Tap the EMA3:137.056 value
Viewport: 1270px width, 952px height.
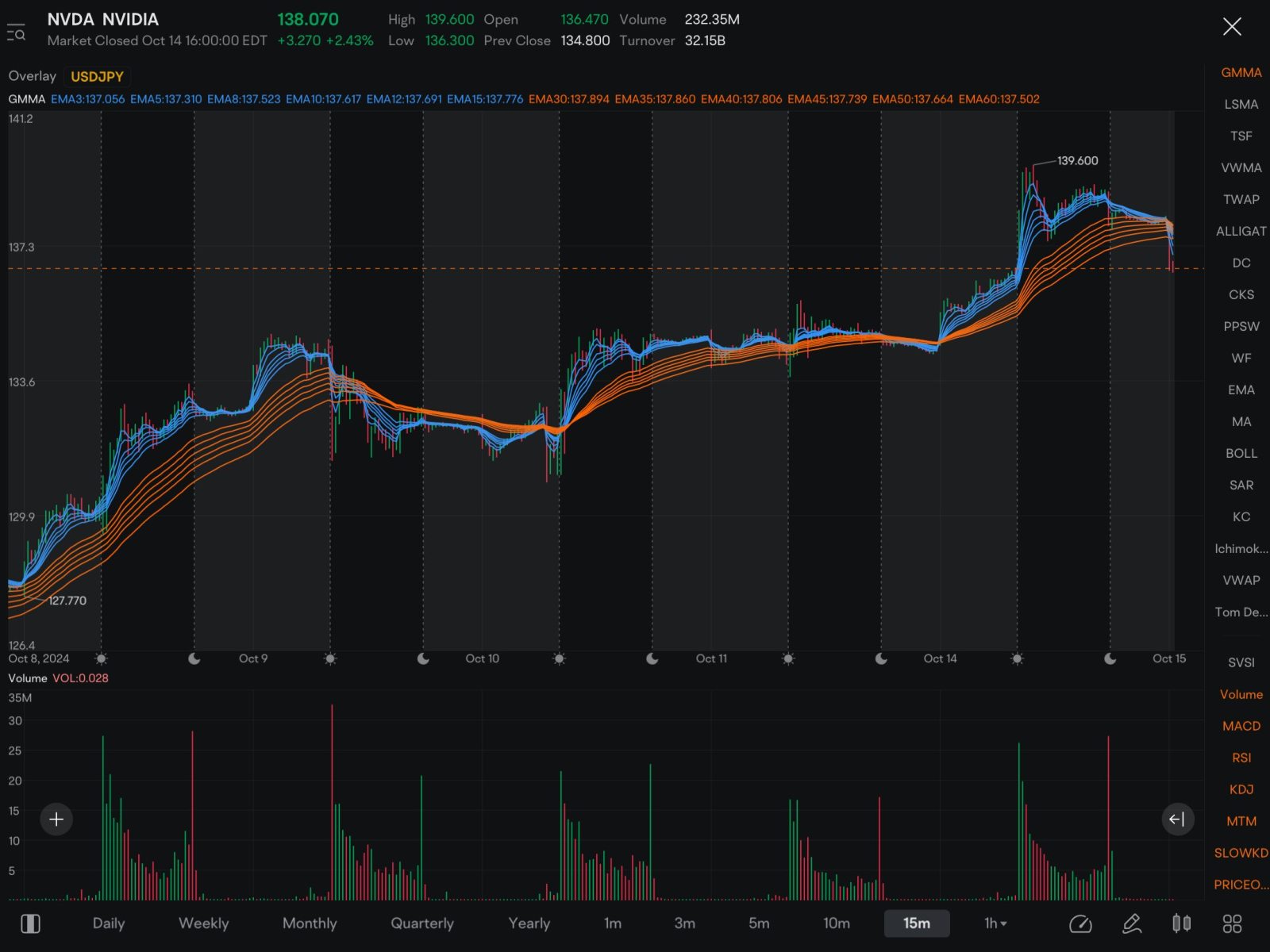[87, 99]
